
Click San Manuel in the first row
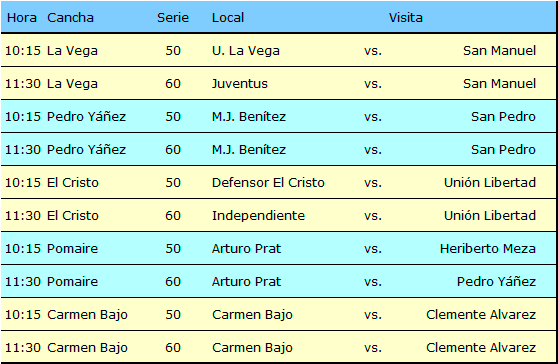[x=499, y=51]
